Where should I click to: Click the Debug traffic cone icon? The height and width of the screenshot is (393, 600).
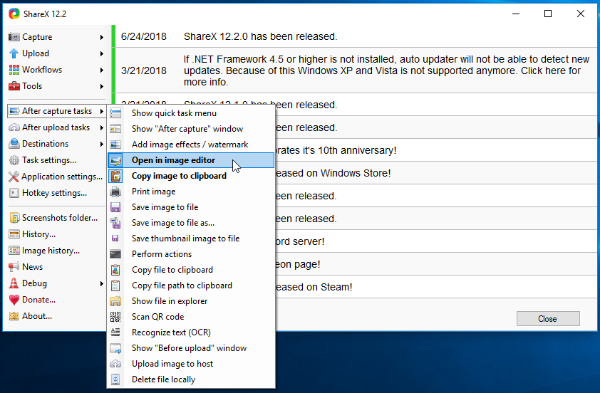click(14, 283)
